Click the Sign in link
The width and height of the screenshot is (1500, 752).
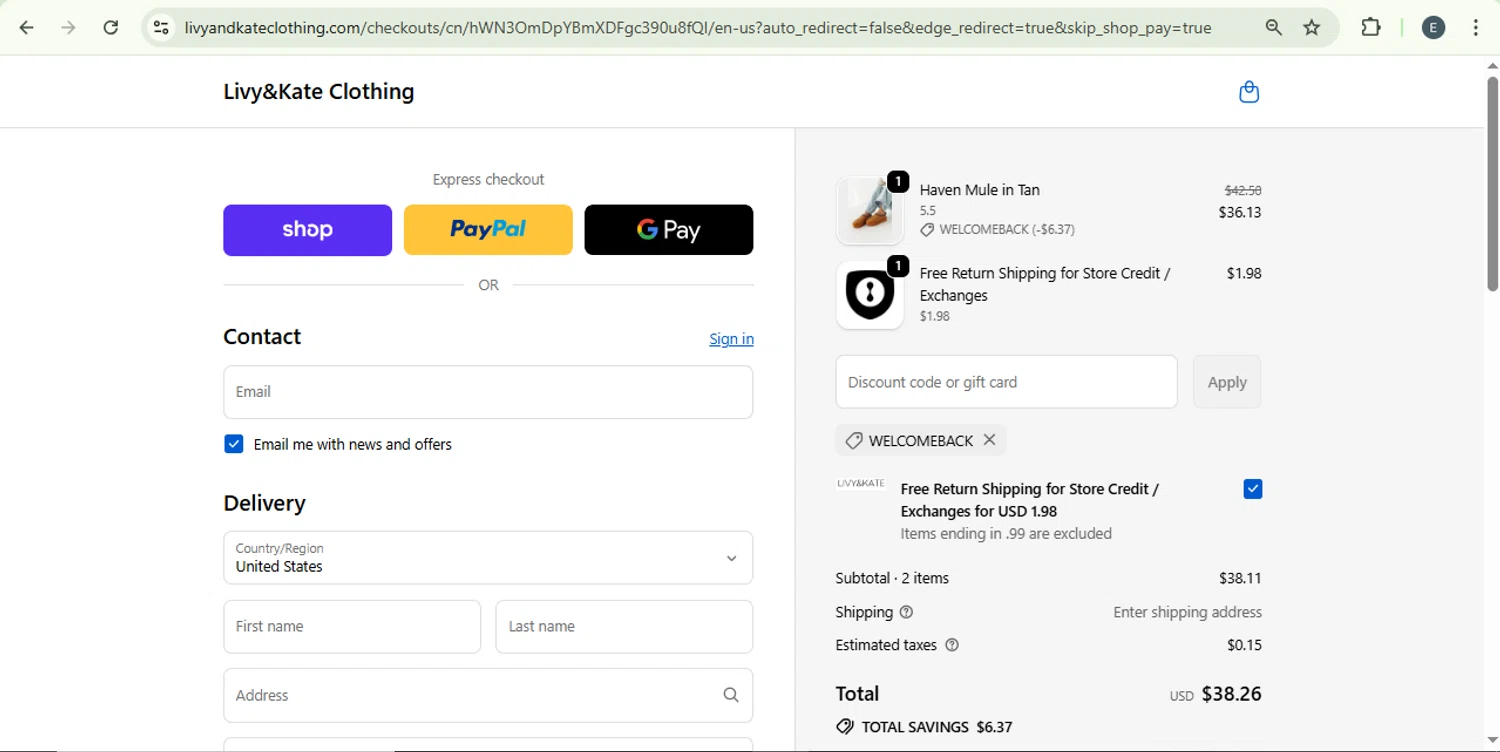(x=732, y=339)
